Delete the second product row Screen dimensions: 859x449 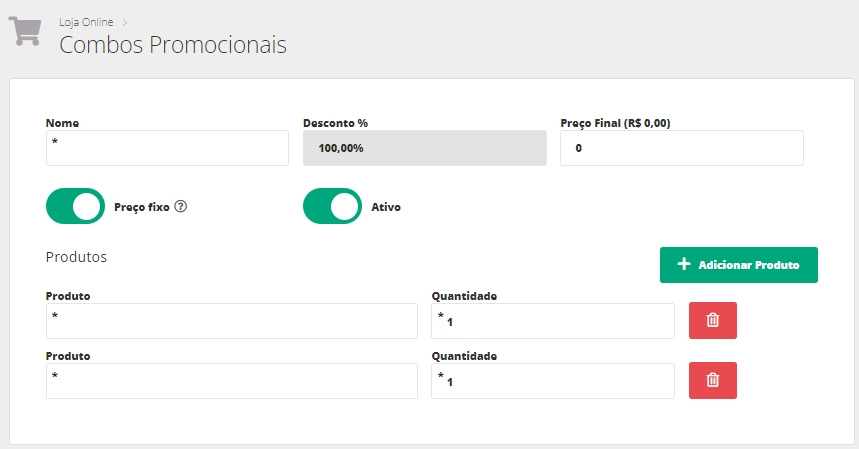point(713,380)
